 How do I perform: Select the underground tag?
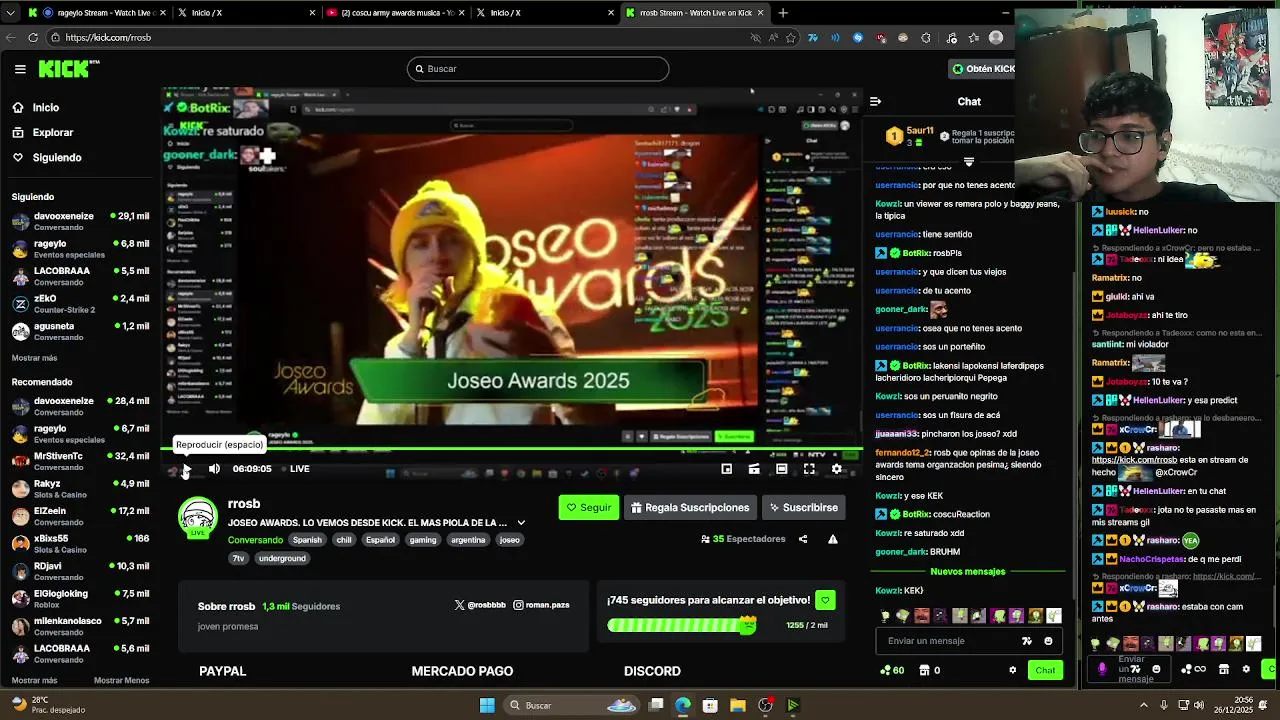[x=282, y=558]
